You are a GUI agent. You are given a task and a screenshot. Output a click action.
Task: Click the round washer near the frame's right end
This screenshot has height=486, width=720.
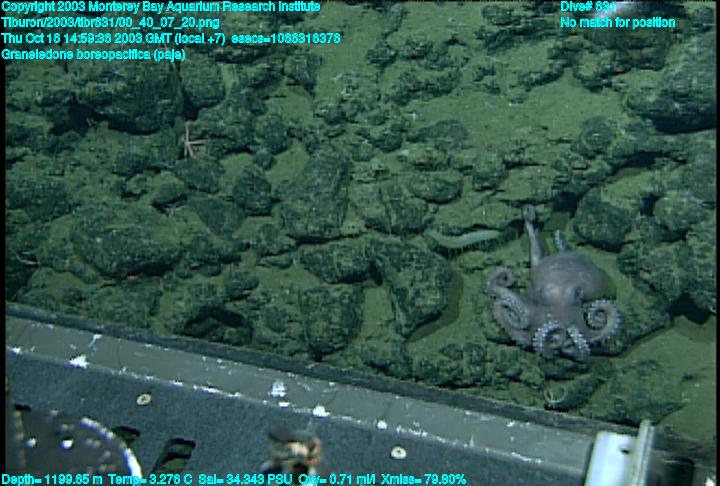click(x=399, y=452)
